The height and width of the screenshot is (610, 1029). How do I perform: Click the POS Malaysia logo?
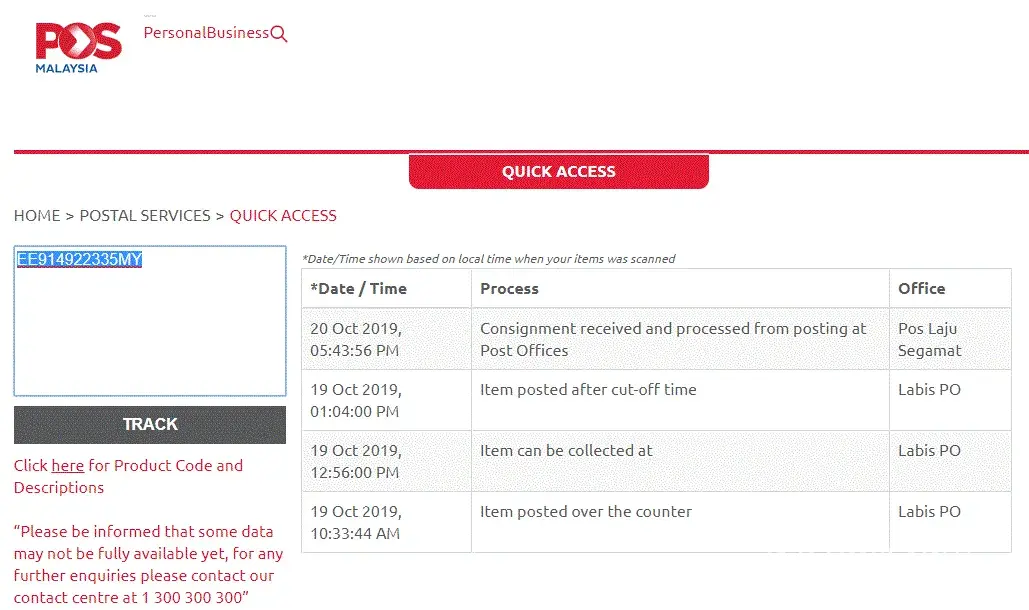pyautogui.click(x=78, y=46)
